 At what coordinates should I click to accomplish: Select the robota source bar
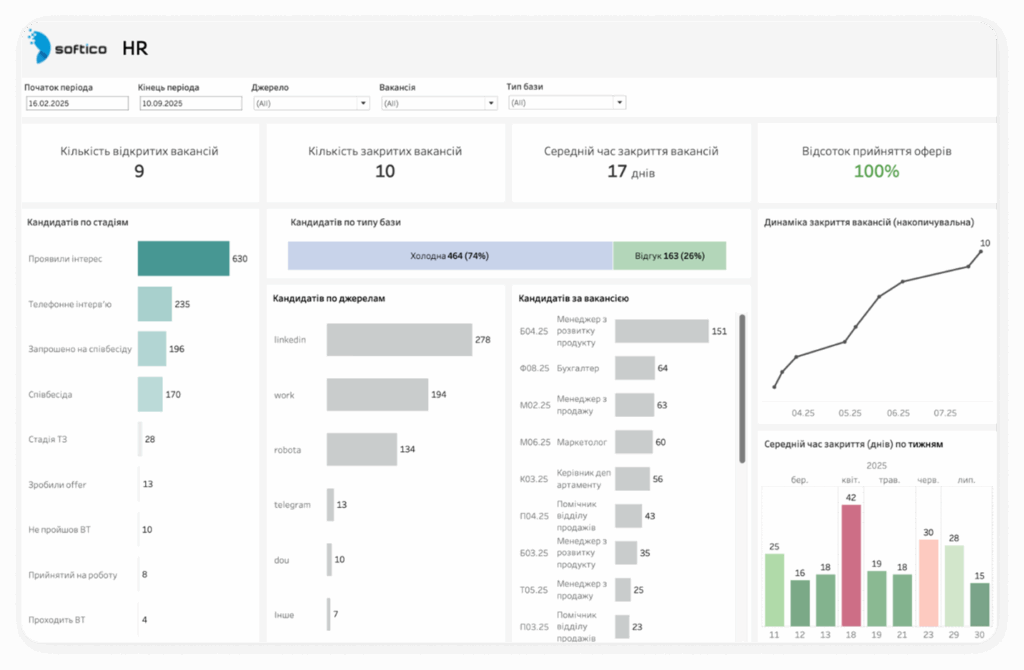click(361, 450)
